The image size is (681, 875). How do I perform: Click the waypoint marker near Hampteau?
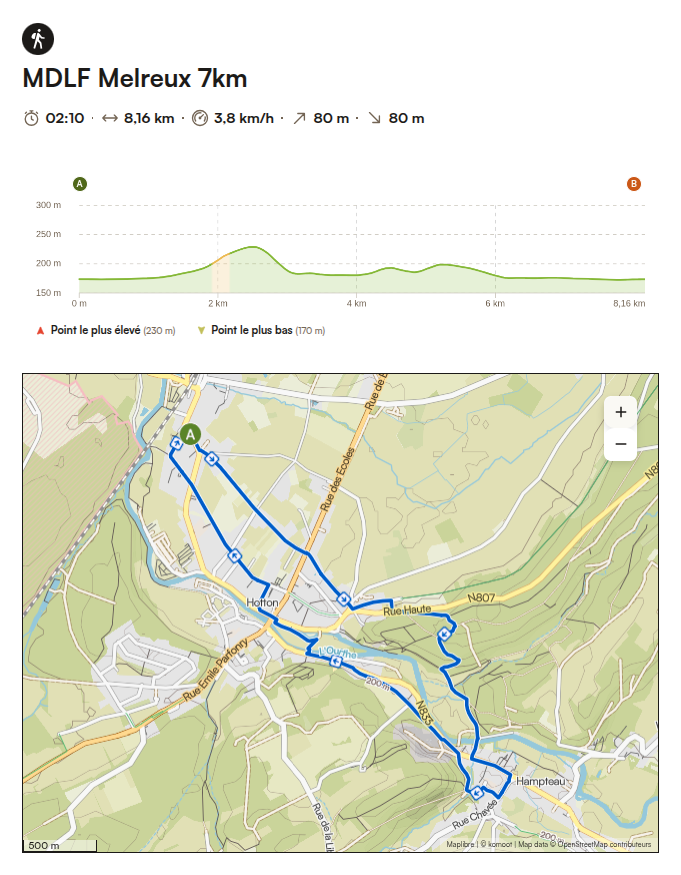point(476,792)
